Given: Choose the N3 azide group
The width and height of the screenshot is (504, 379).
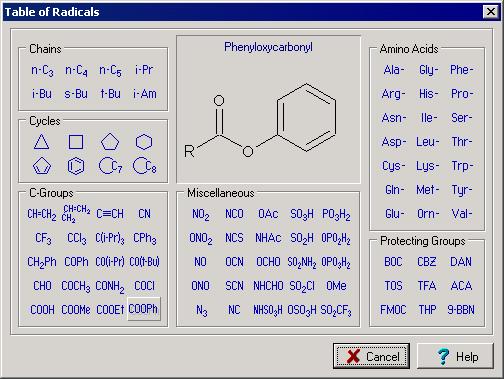Looking at the screenshot, I should 202,310.
